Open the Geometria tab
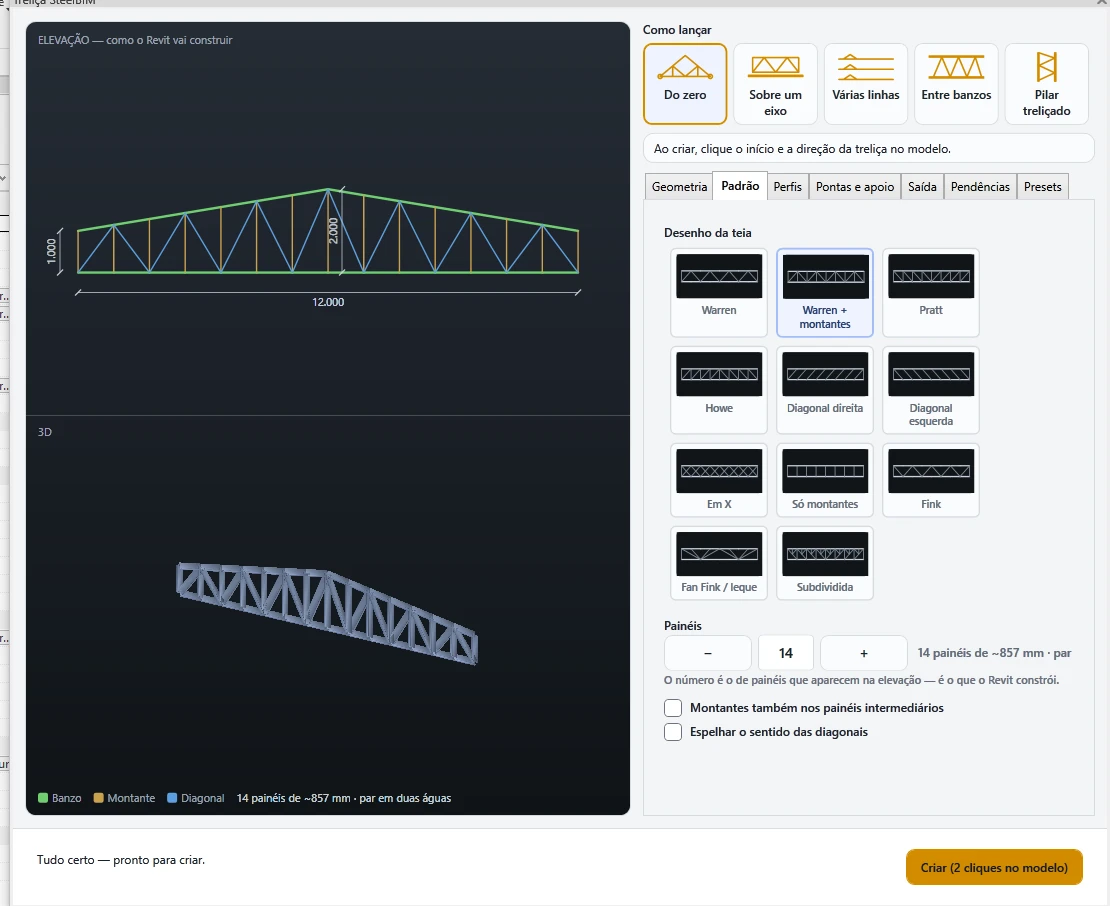1110x906 pixels. tap(679, 187)
